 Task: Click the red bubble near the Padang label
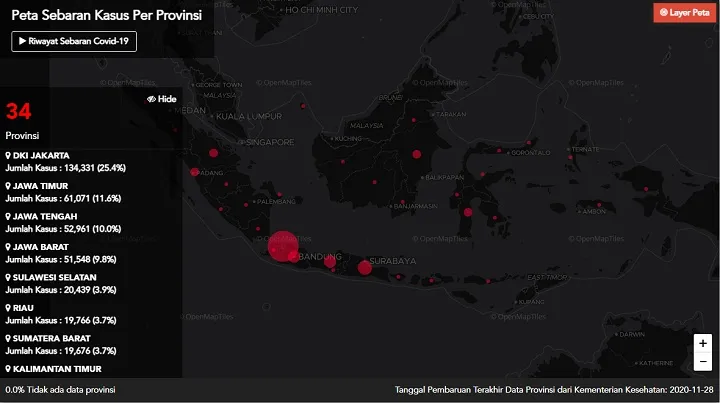click(195, 172)
